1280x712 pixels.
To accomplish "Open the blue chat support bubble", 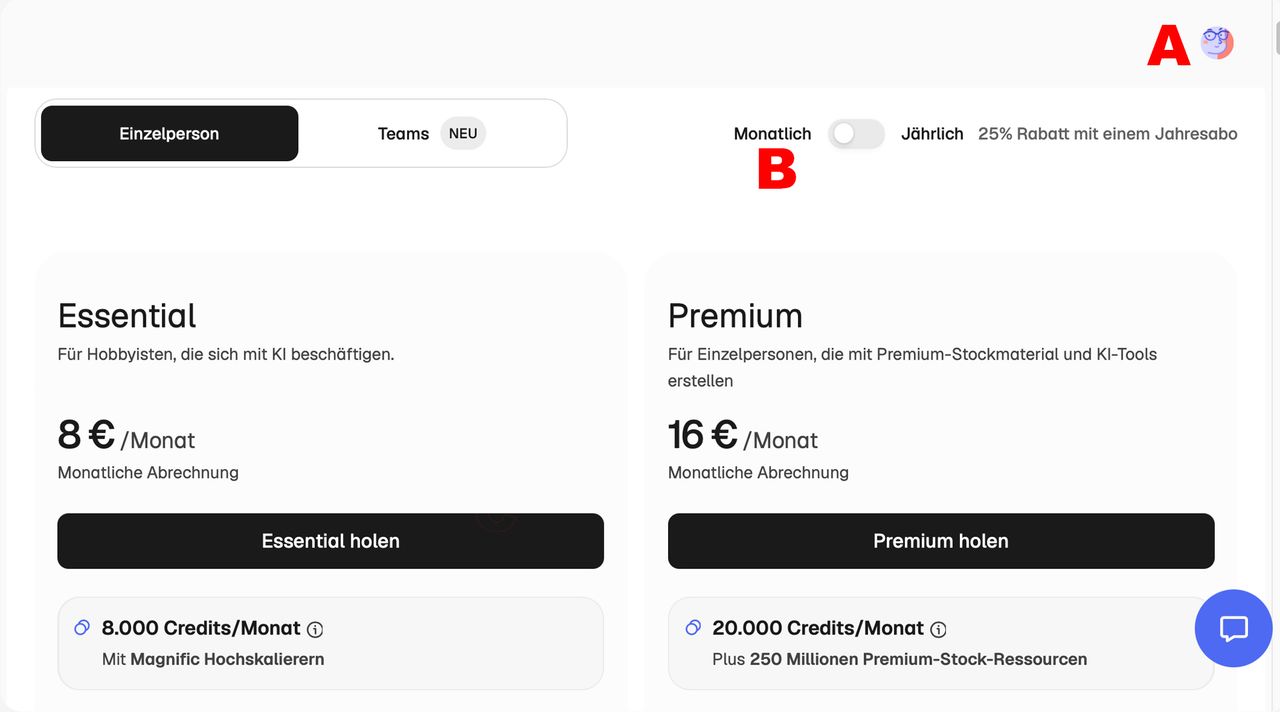I will click(1234, 628).
